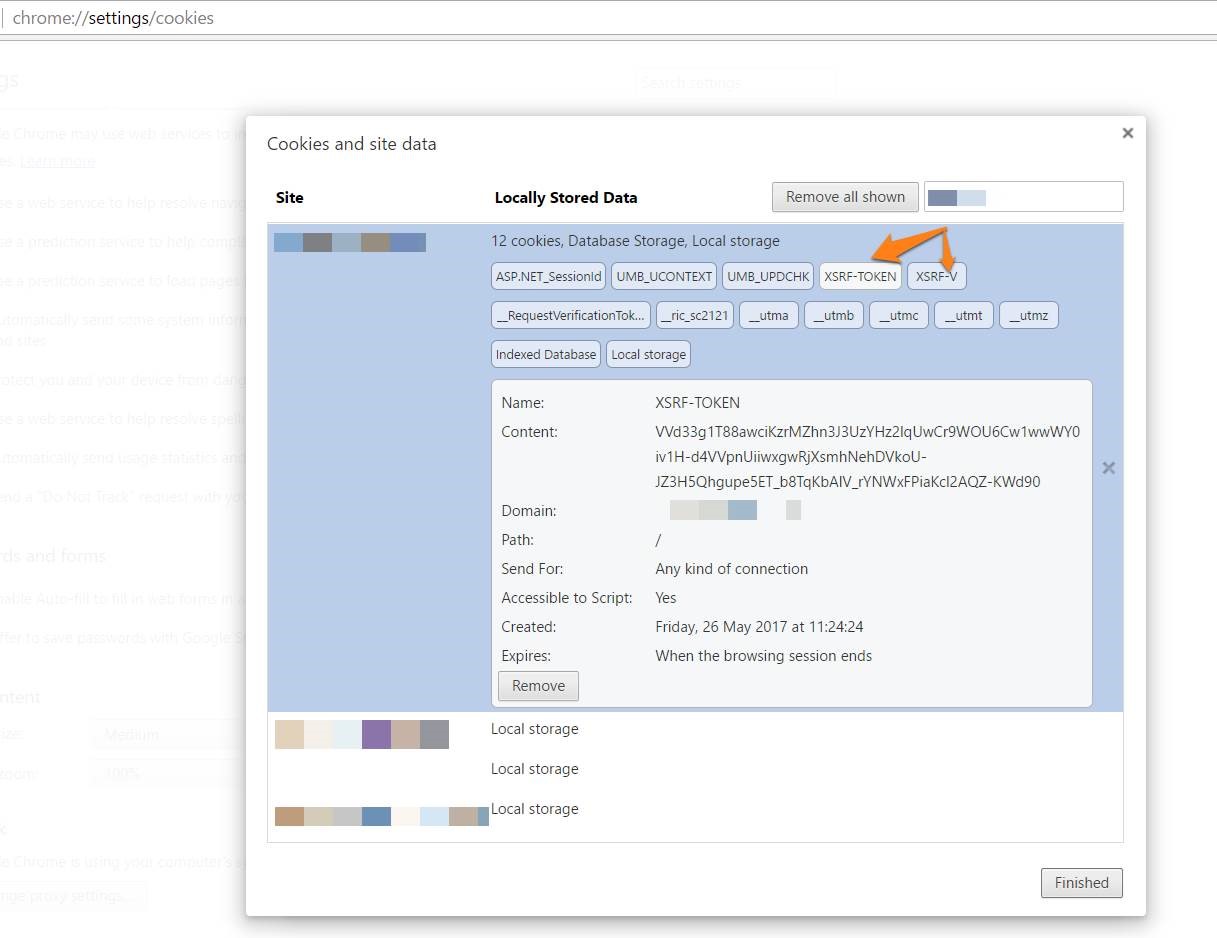Select the __utmz cookie chip
The width and height of the screenshot is (1217, 938).
coord(1028,315)
